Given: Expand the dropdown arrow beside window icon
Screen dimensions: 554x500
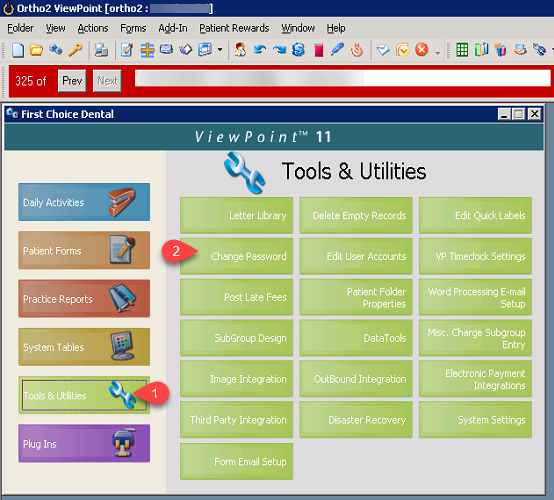Looking at the screenshot, I should pos(220,50).
